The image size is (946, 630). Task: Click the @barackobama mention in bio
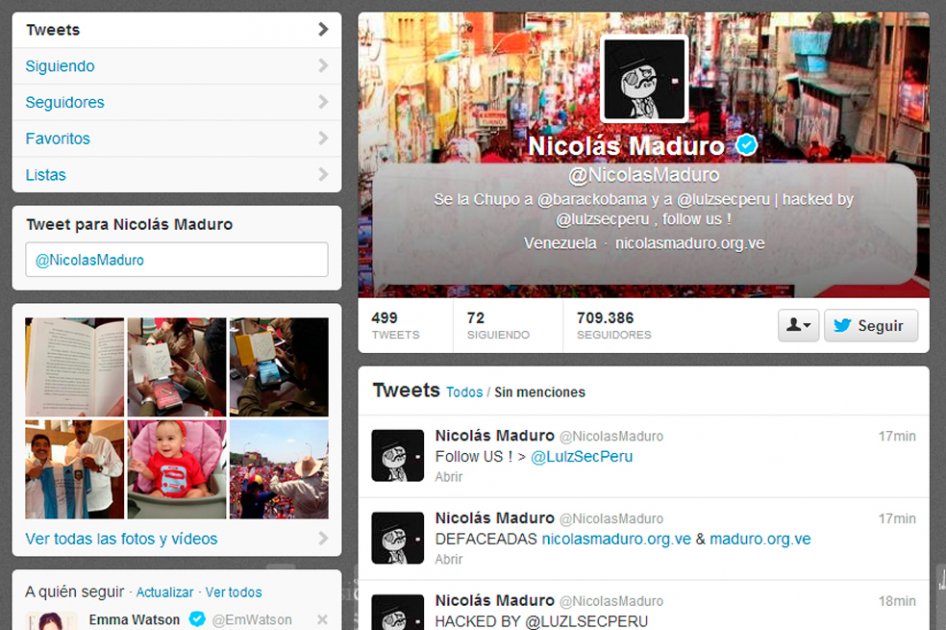pos(592,199)
